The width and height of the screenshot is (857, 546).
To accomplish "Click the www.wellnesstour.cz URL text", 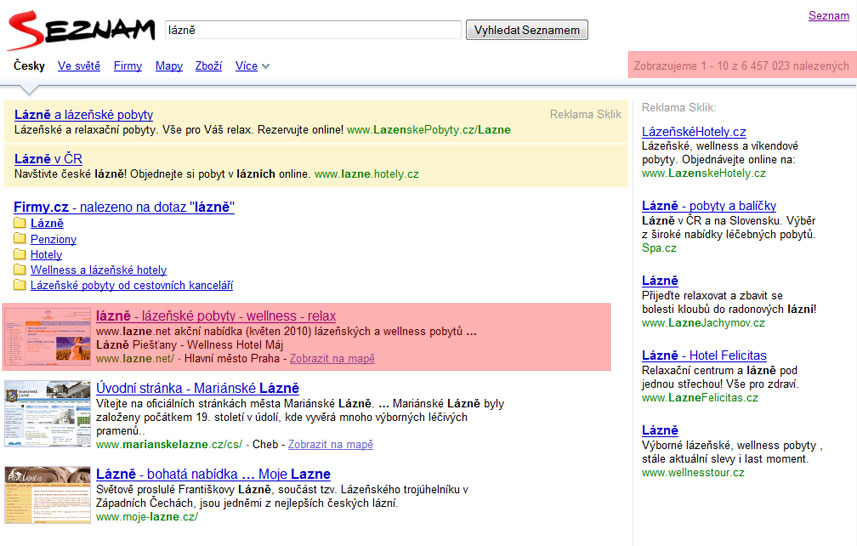I will [693, 473].
